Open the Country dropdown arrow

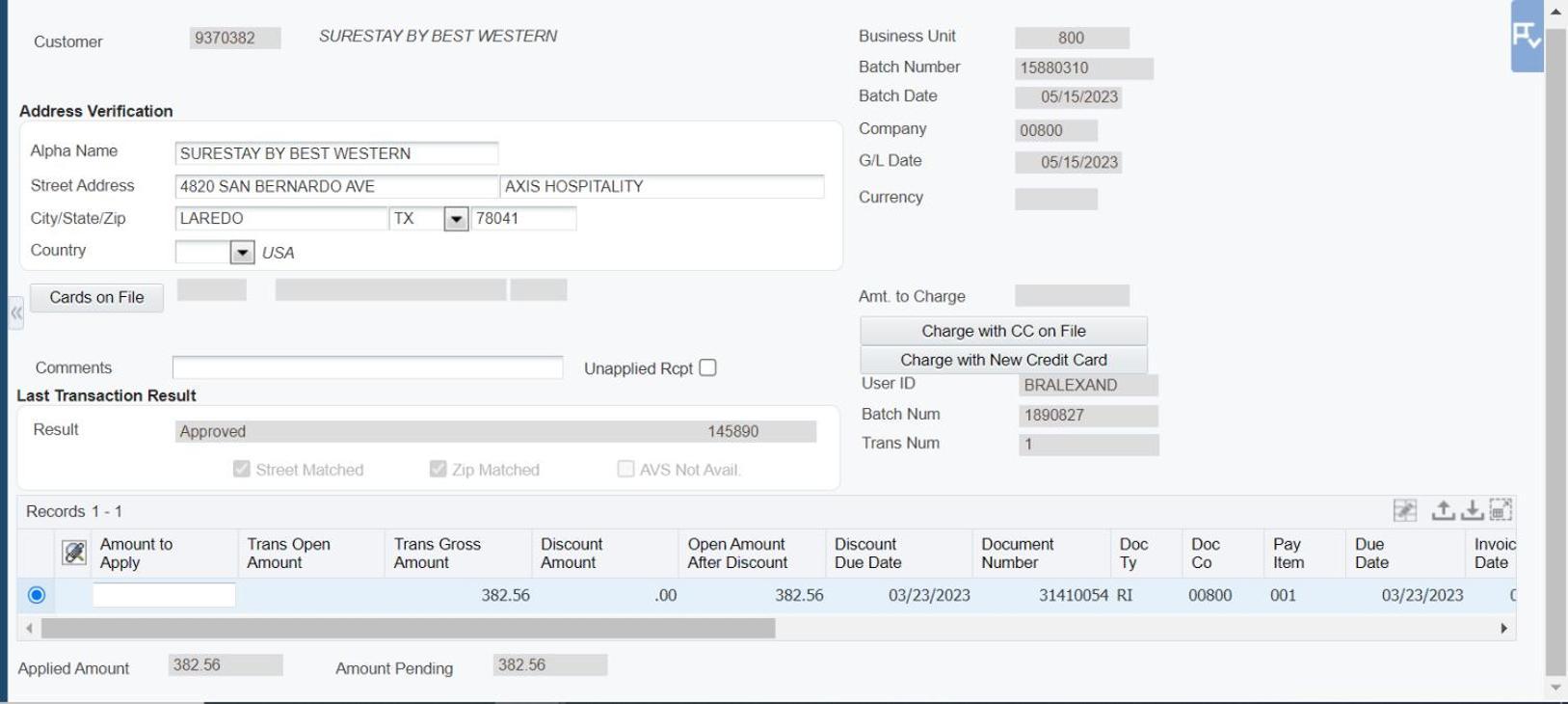(x=243, y=253)
